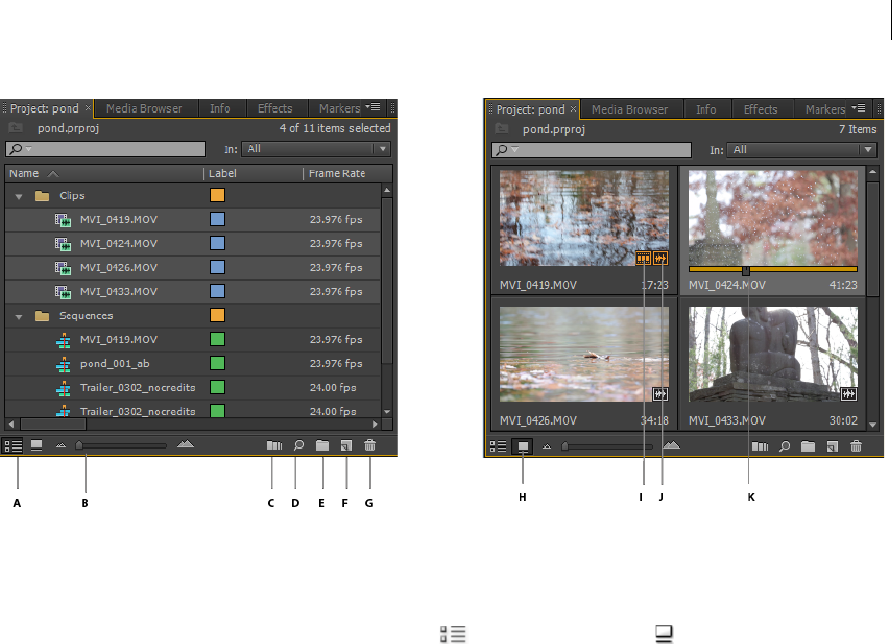Switch left panel to Icon View
Viewport: 892px width, 644px height.
point(36,445)
